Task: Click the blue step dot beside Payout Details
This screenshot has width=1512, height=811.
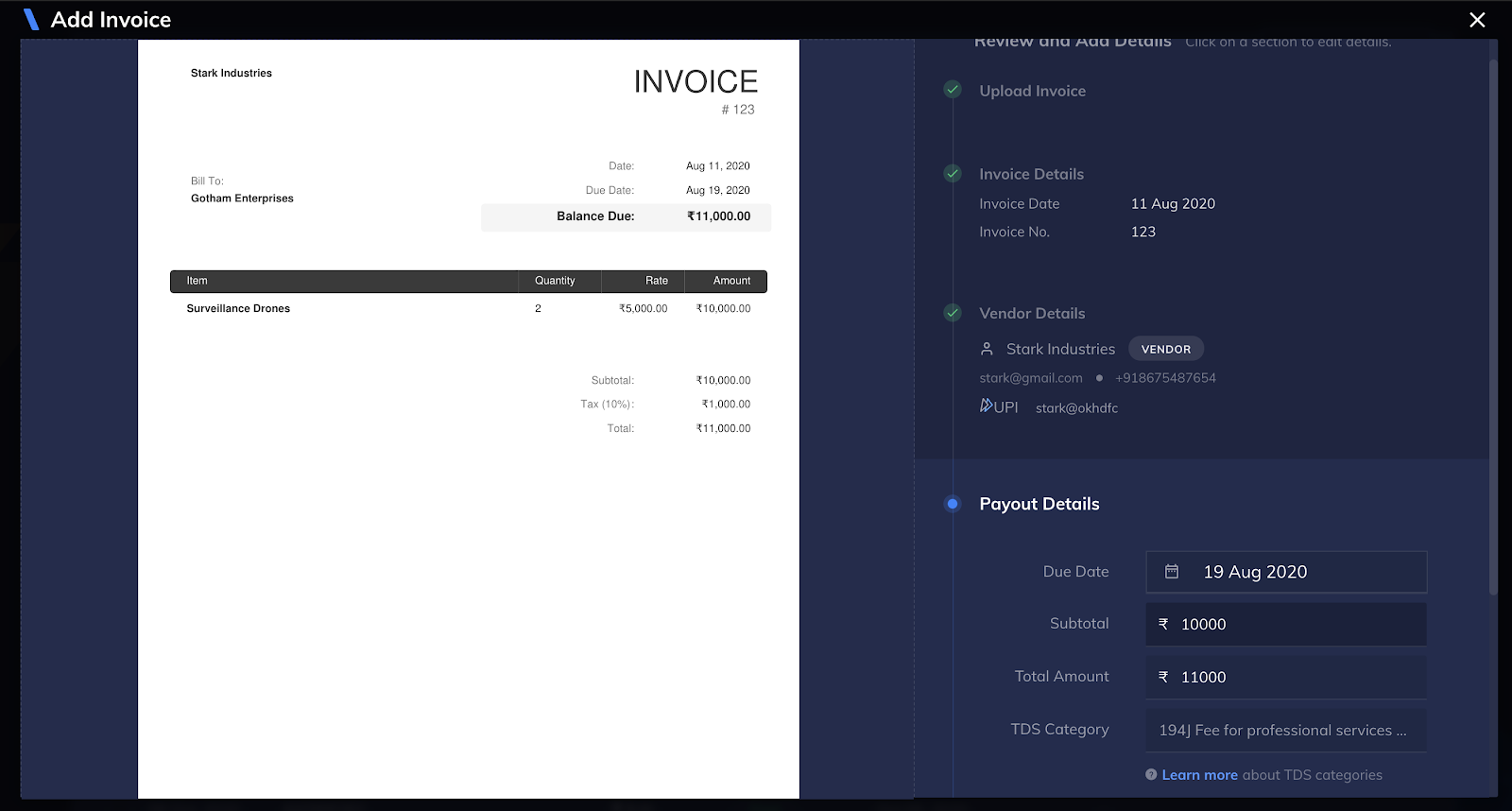Action: (953, 504)
